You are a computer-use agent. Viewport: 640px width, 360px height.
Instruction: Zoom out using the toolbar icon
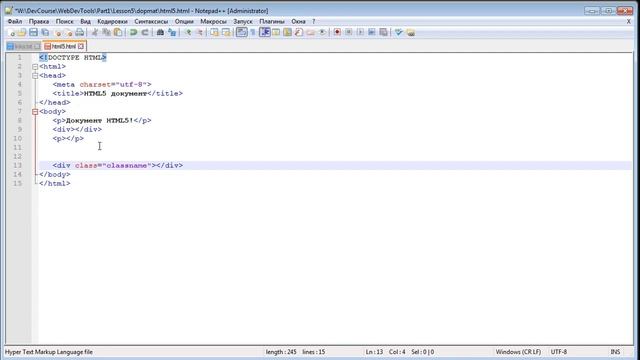(199, 32)
